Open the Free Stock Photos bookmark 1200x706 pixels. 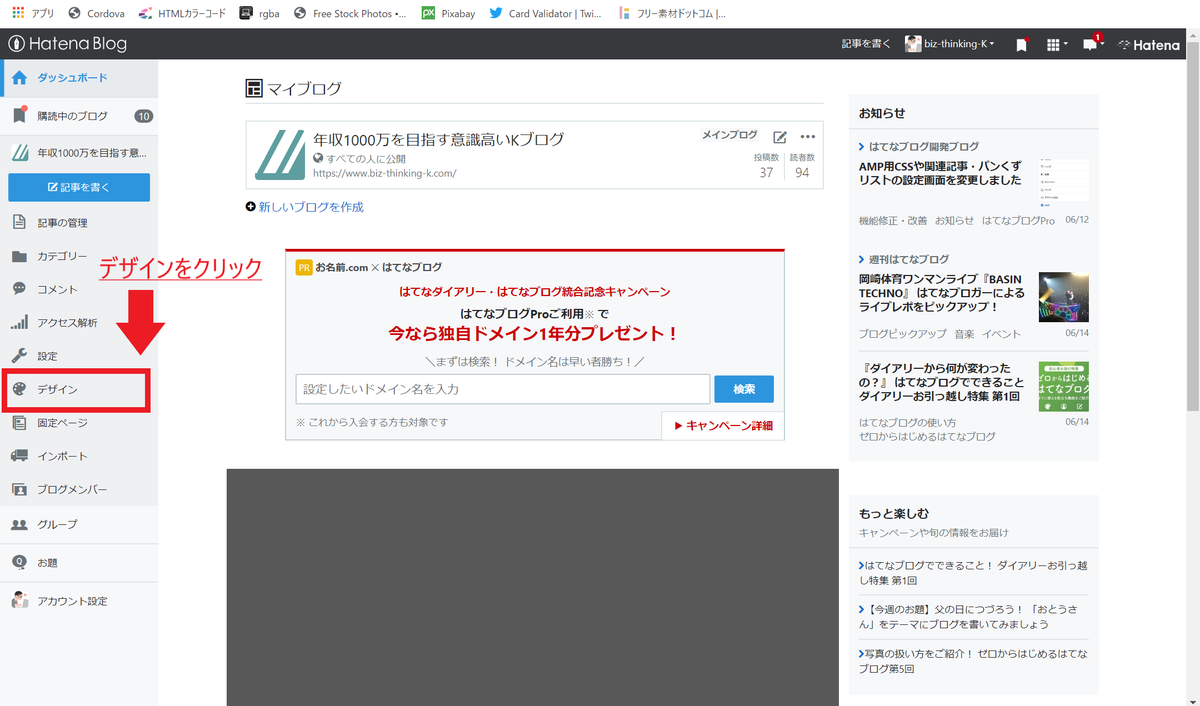(x=350, y=14)
